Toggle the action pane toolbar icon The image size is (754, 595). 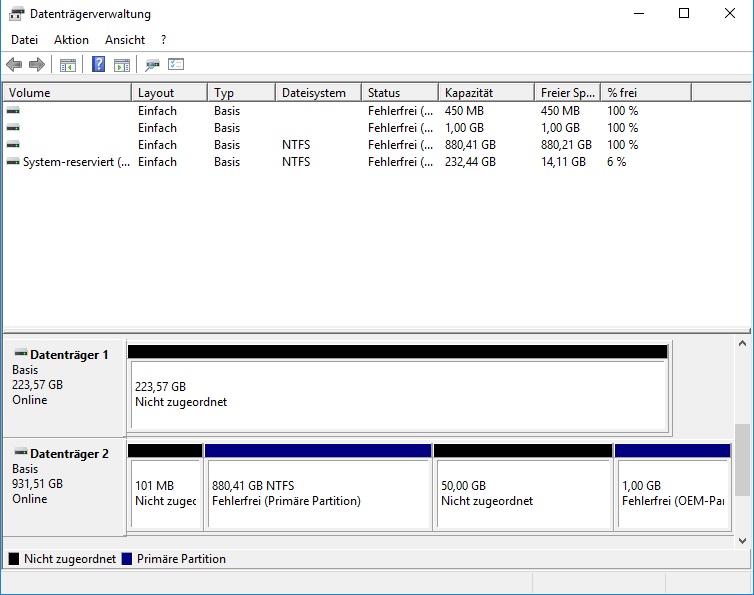[x=122, y=64]
